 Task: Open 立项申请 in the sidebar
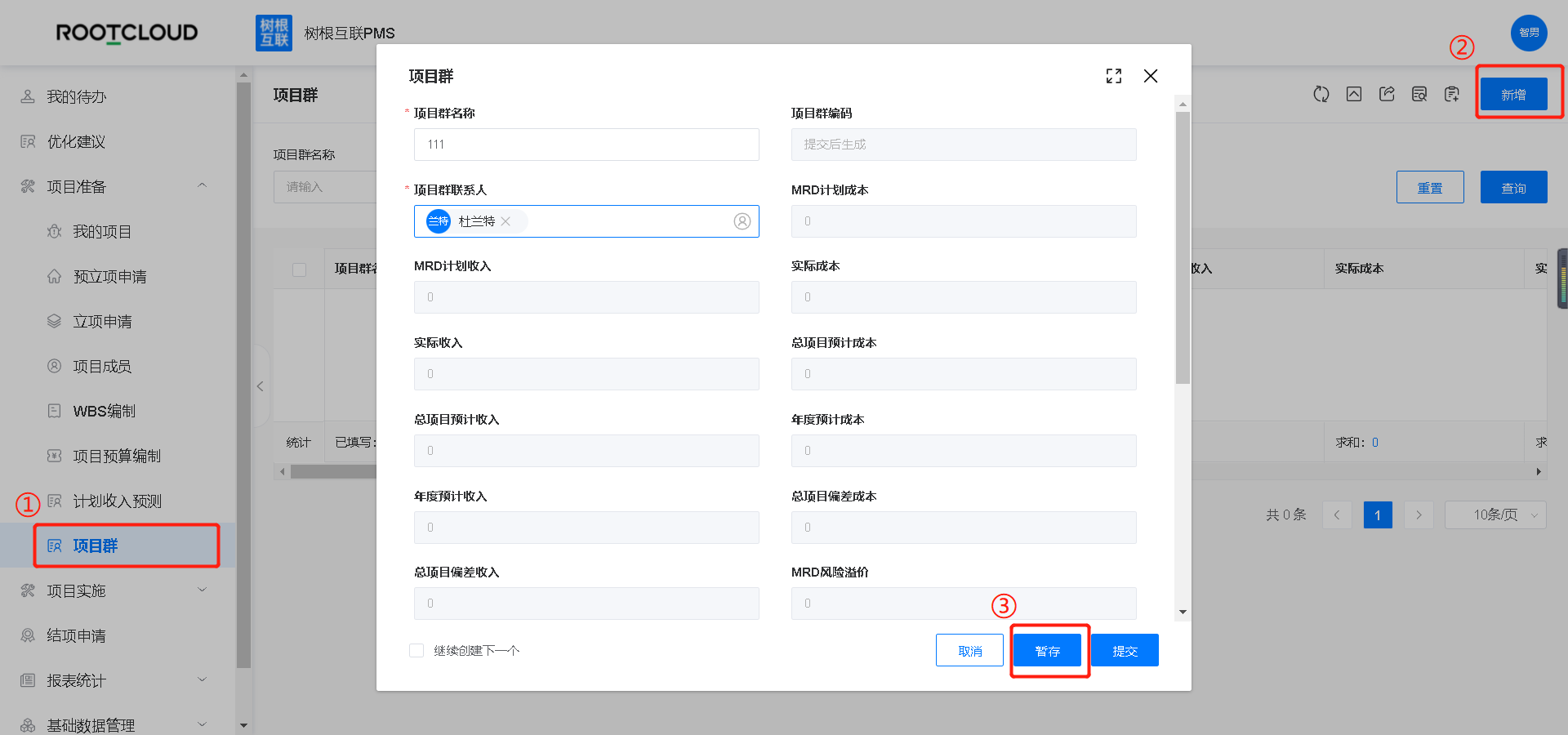point(102,321)
